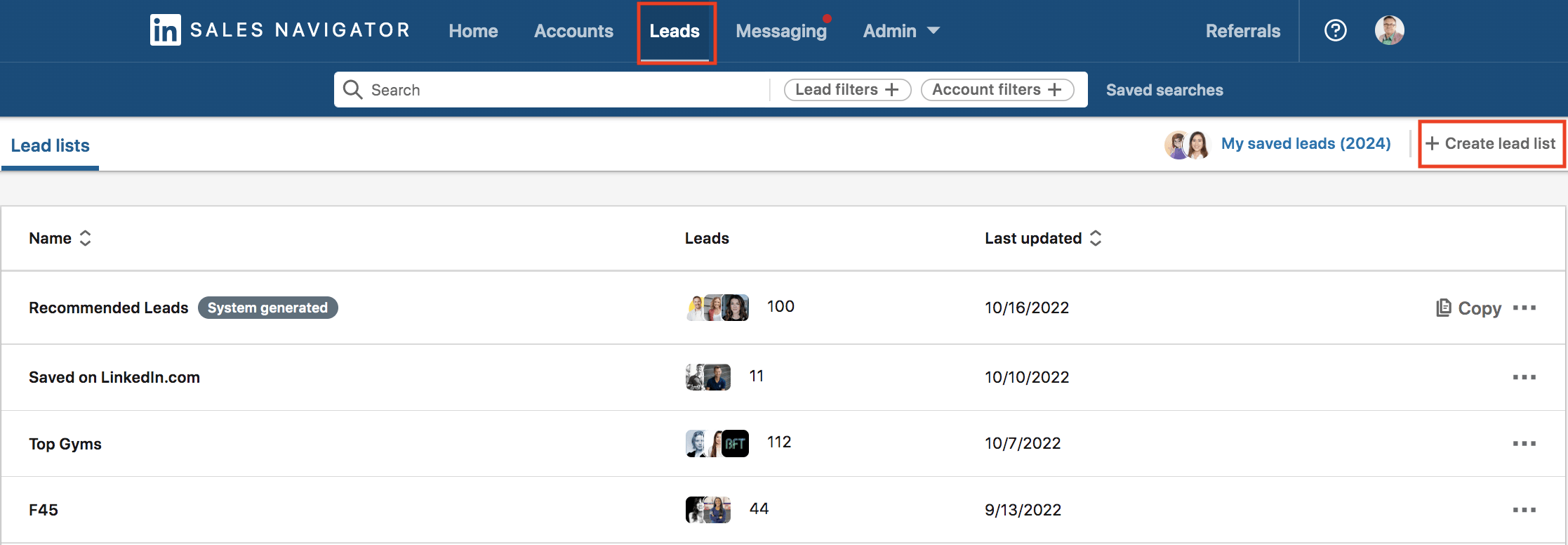Open the F45 lead list
The width and height of the screenshot is (1568, 545).
[44, 510]
